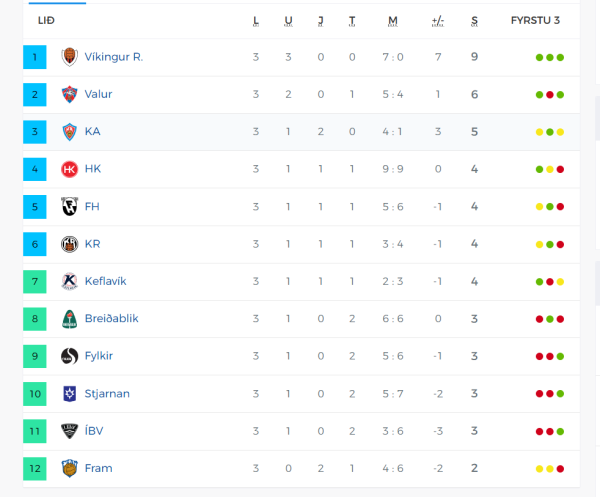Image resolution: width=600 pixels, height=497 pixels.
Task: Click the Keflavík K logo
Action: click(70, 282)
